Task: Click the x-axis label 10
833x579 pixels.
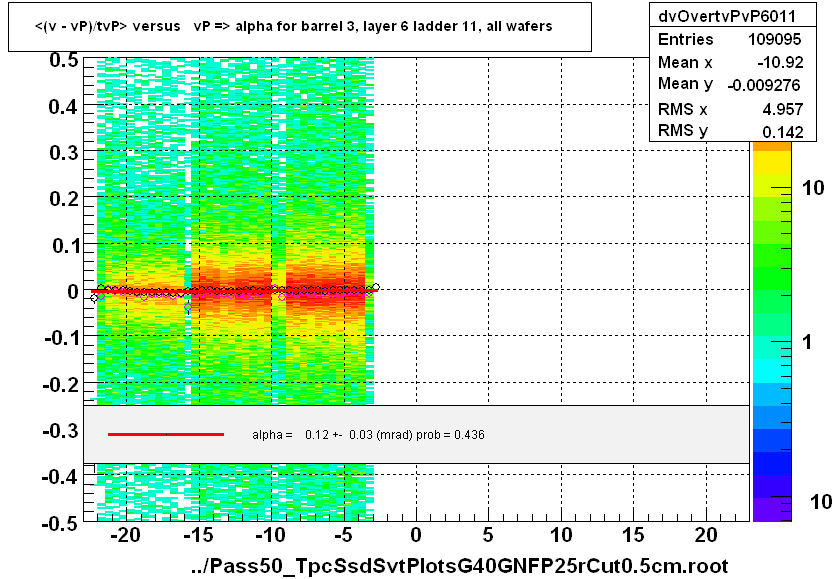Action: (561, 535)
